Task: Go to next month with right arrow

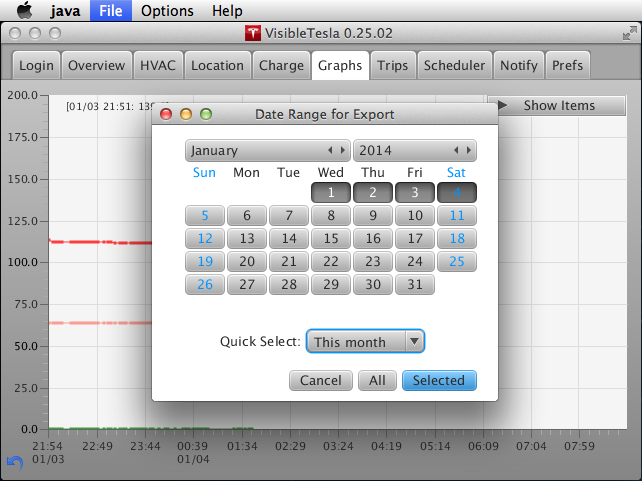Action: pyautogui.click(x=343, y=150)
